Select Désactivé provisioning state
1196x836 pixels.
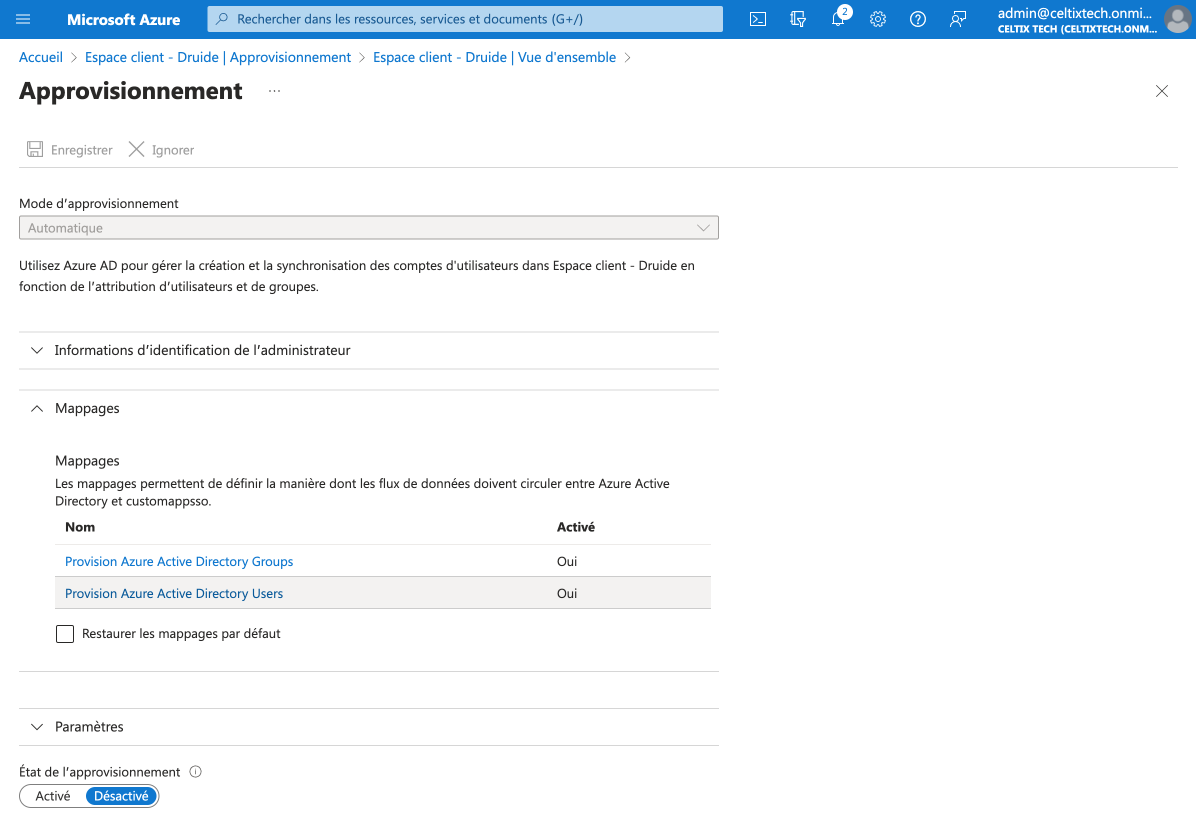click(121, 796)
